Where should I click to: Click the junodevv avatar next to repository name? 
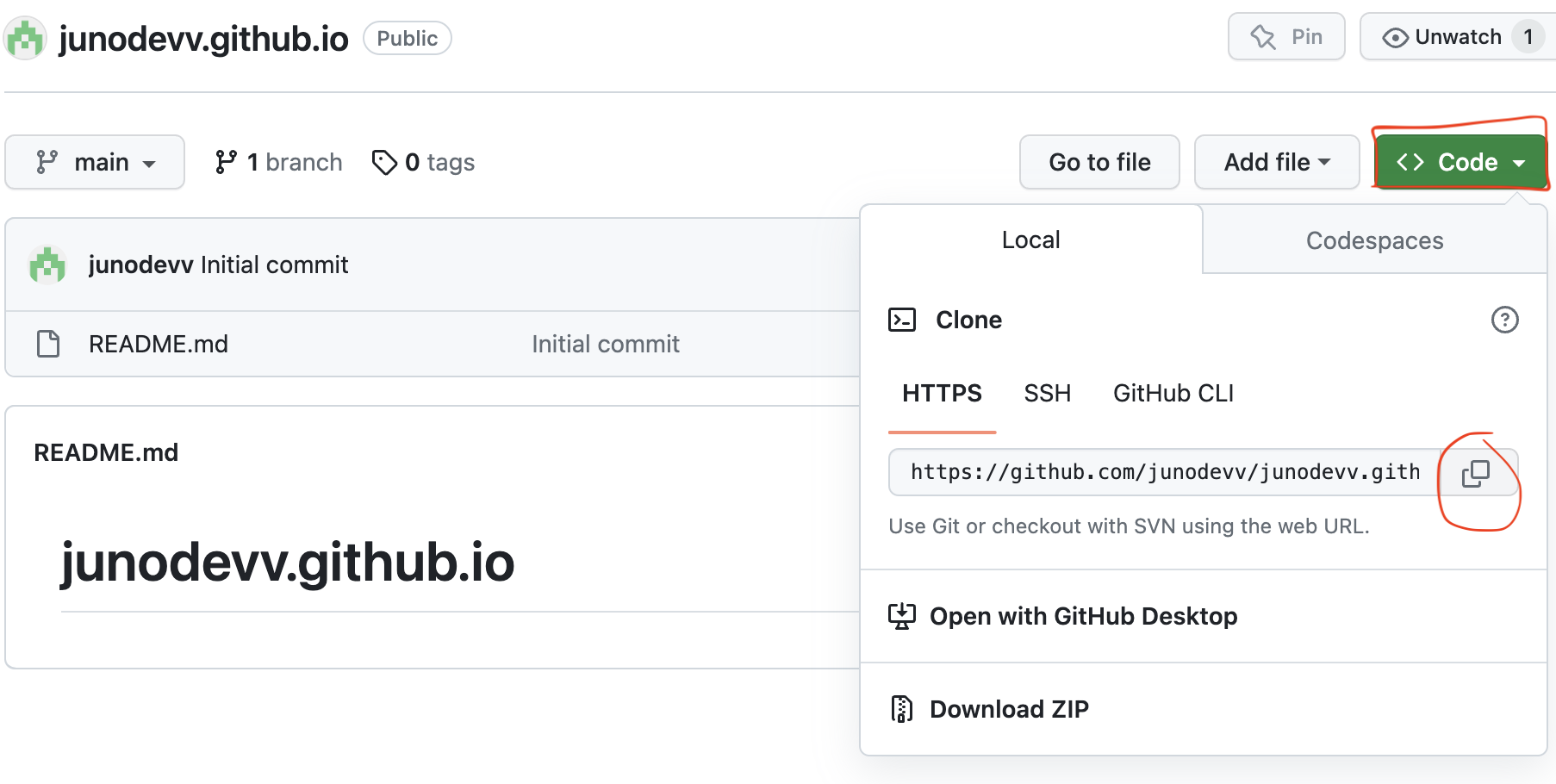(x=25, y=39)
